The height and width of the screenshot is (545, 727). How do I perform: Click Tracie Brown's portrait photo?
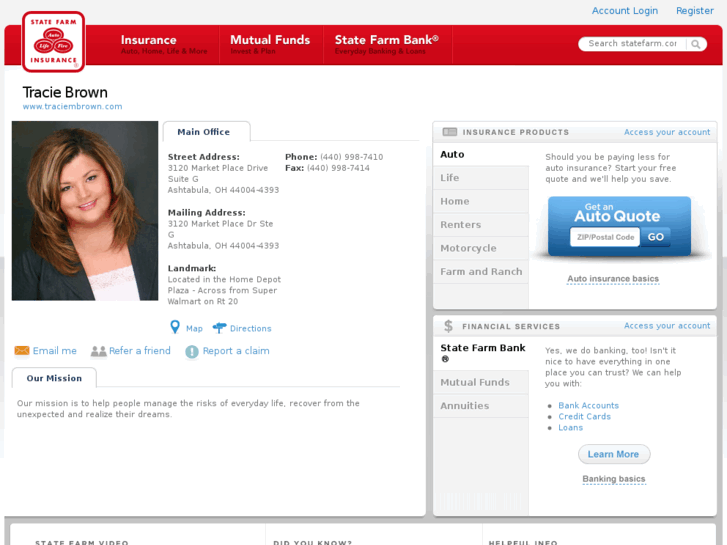pos(85,211)
